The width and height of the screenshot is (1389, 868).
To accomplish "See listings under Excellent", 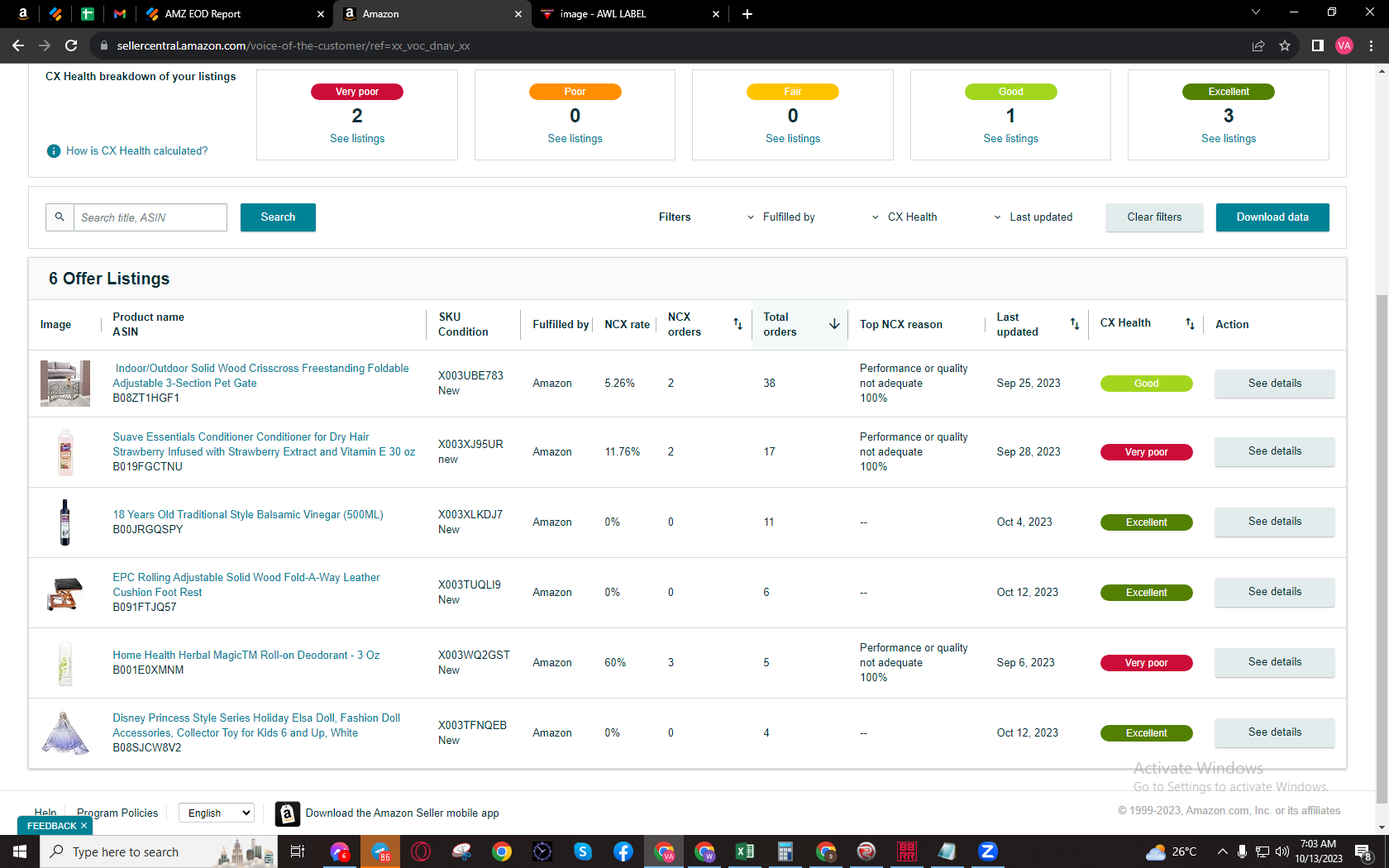I will [1229, 138].
